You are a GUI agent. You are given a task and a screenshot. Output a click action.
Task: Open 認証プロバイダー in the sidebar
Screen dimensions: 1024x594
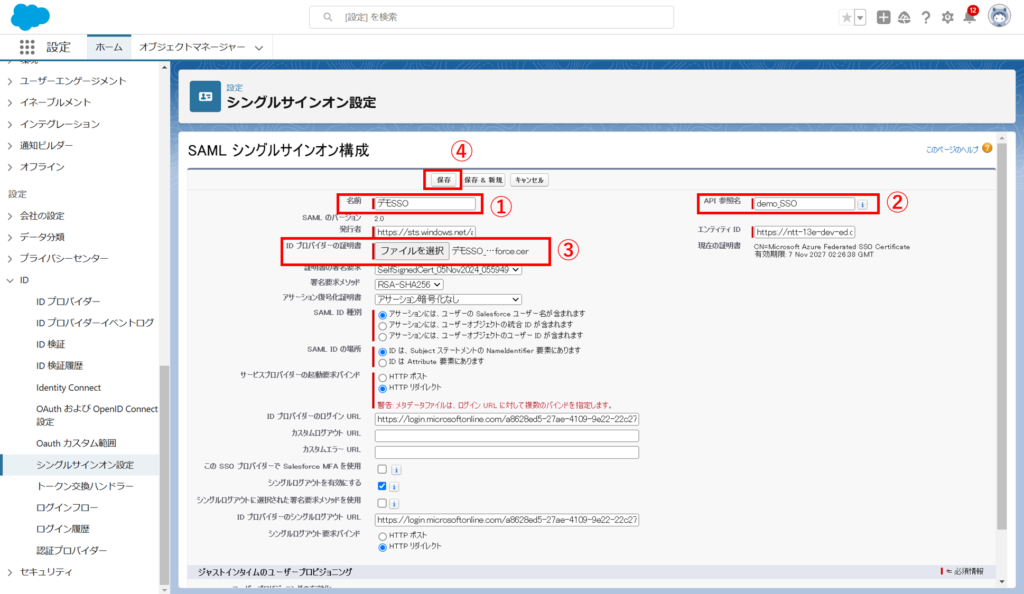[x=71, y=550]
